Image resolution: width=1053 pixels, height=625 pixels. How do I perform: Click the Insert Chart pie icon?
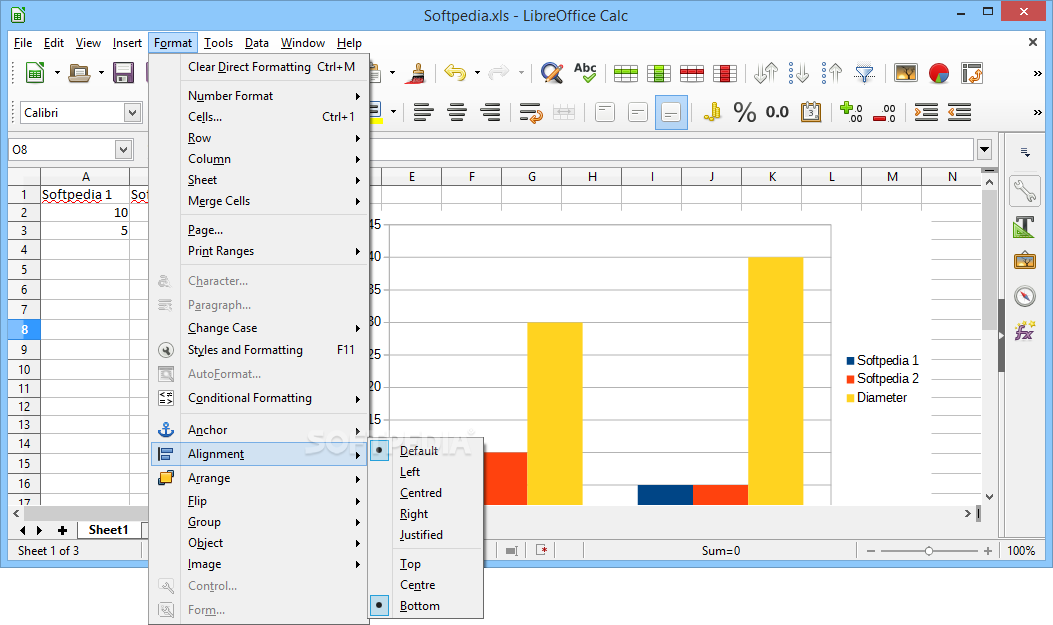pyautogui.click(x=939, y=73)
